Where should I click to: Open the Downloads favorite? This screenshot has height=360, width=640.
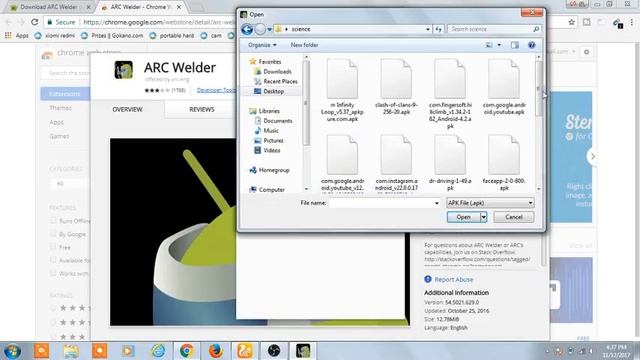pyautogui.click(x=273, y=71)
